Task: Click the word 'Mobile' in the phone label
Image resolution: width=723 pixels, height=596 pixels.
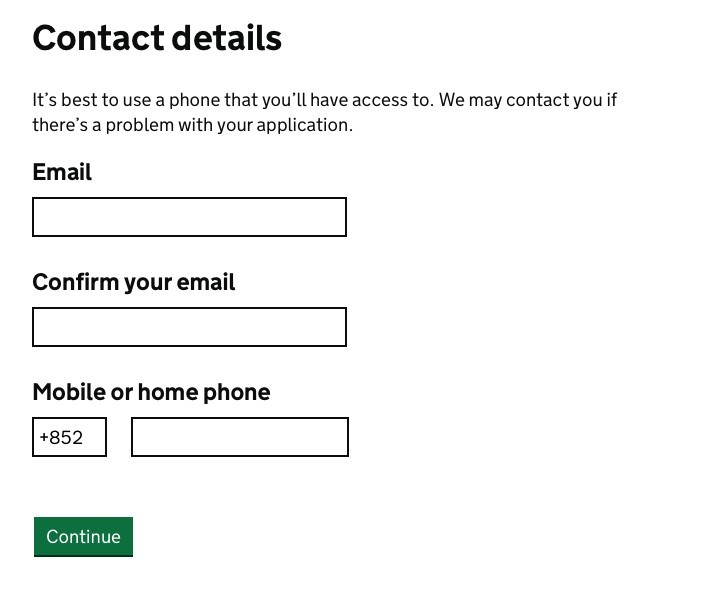Action: 67,392
